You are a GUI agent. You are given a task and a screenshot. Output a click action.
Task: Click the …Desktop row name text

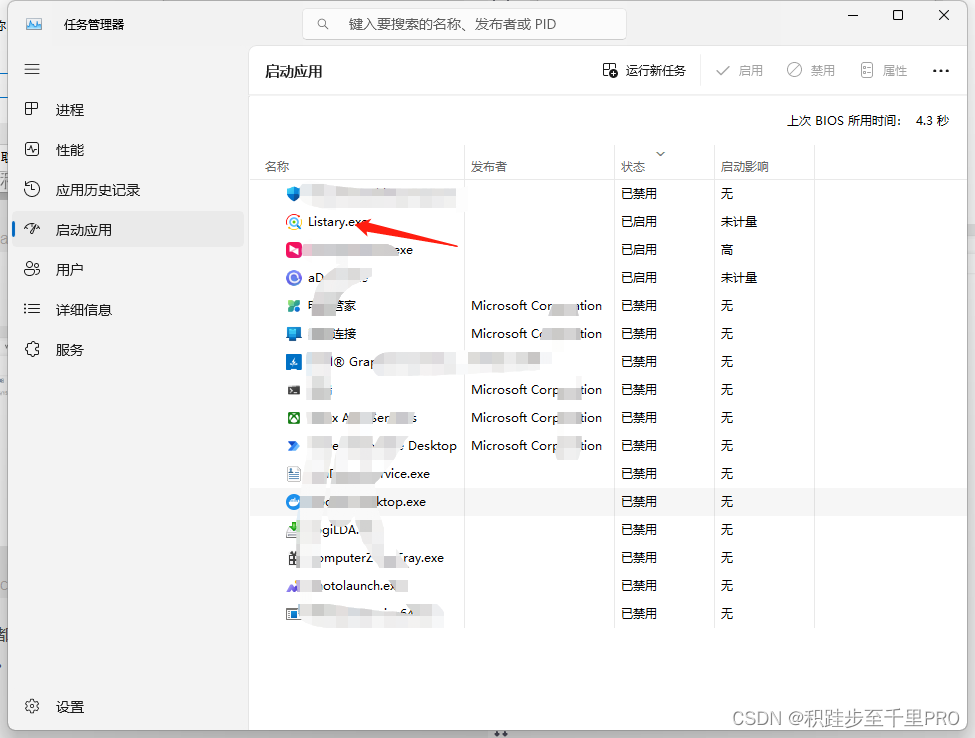coord(382,446)
